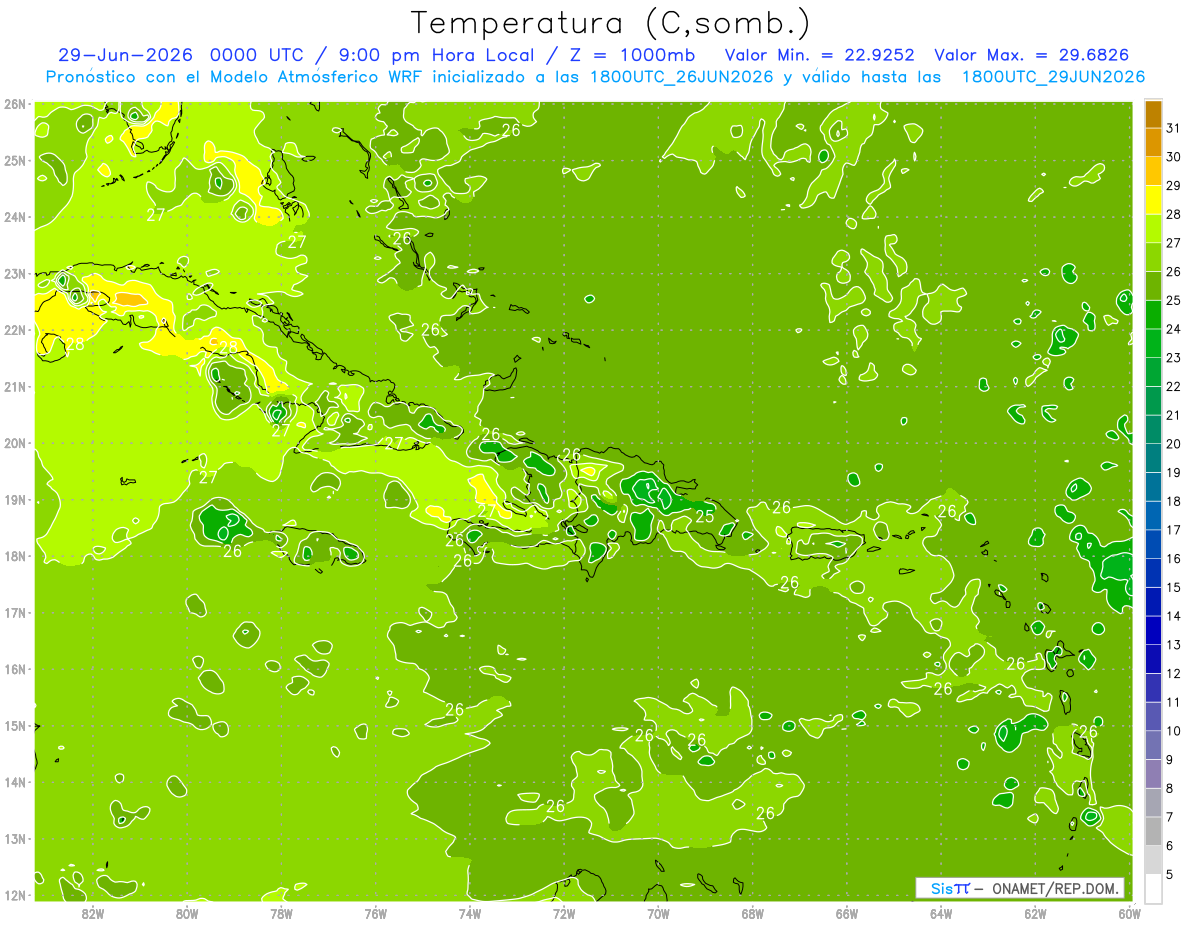
Task: Click the 14N latitude axis label
Action: pyautogui.click(x=14, y=782)
